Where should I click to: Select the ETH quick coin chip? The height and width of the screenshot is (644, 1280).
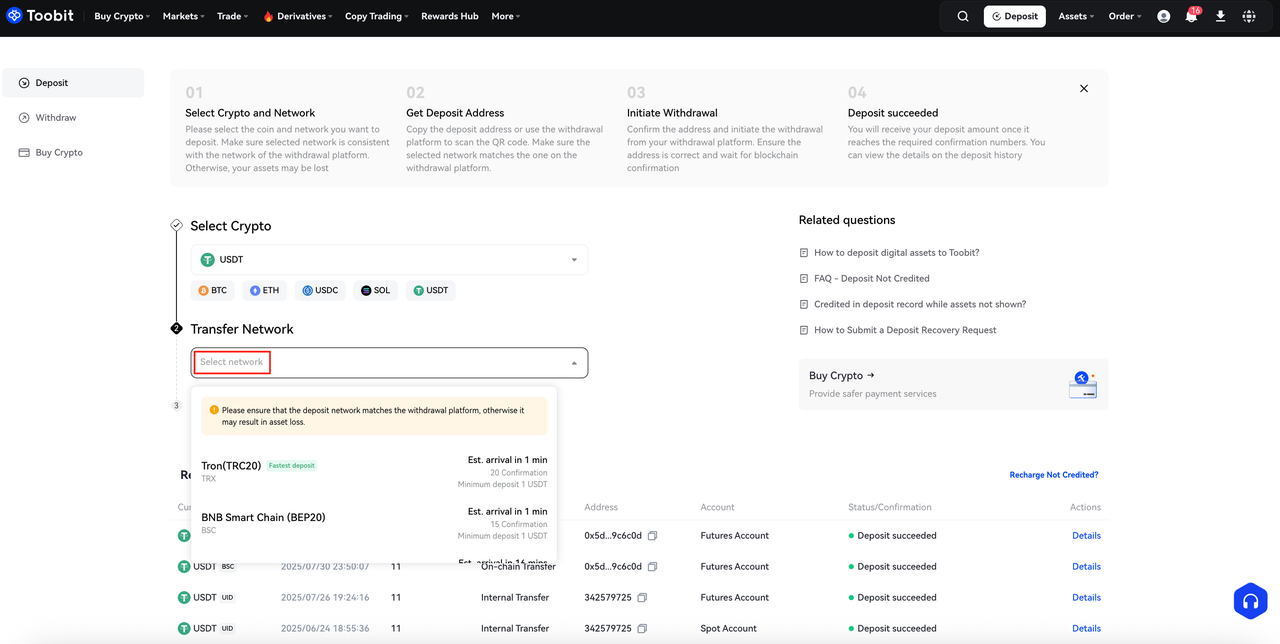(265, 290)
